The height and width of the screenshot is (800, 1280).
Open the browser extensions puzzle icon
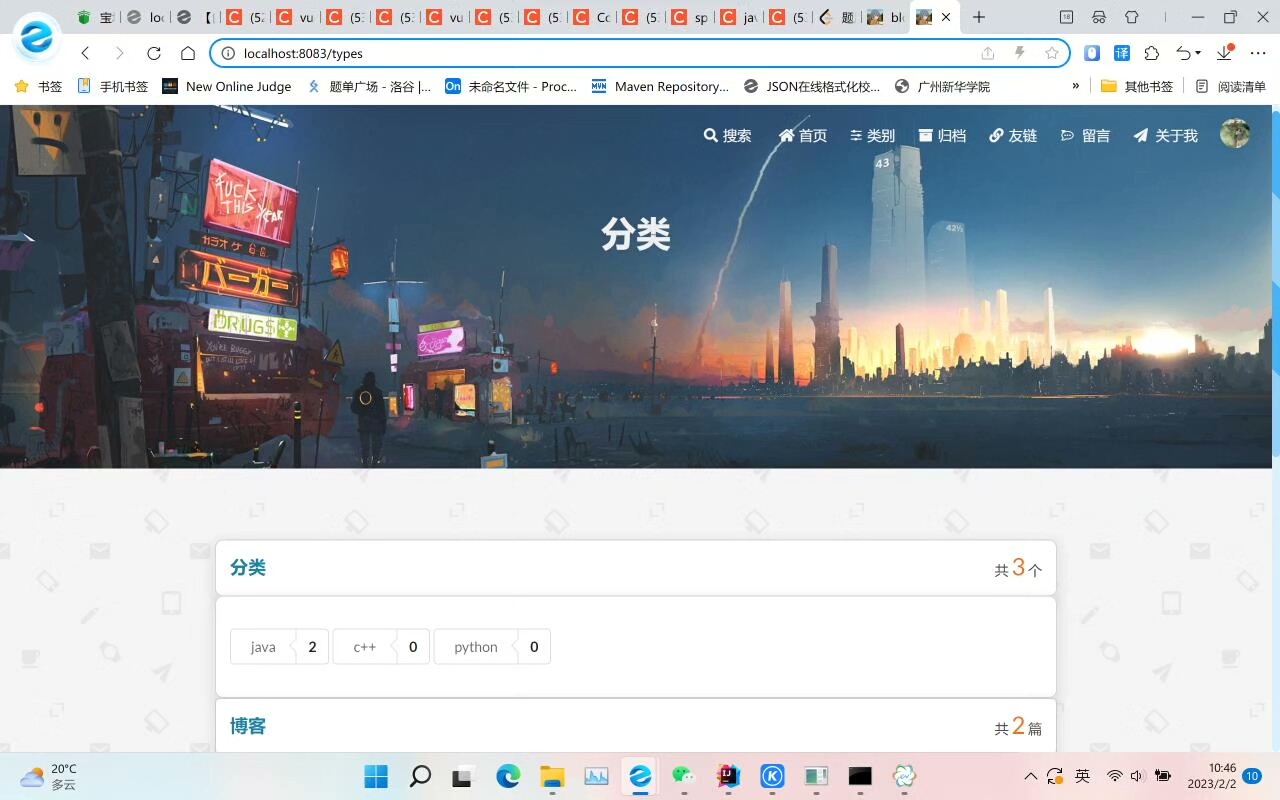pyautogui.click(x=1152, y=53)
